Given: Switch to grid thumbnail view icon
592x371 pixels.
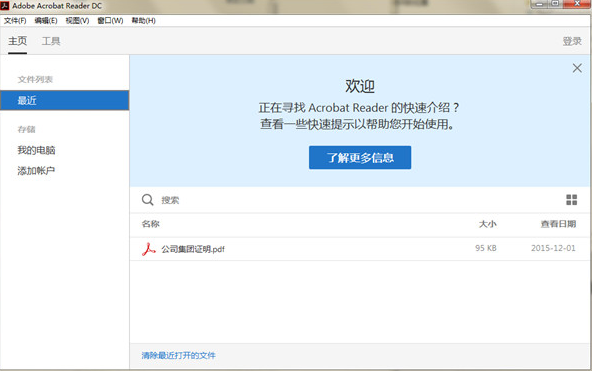Looking at the screenshot, I should [571, 200].
